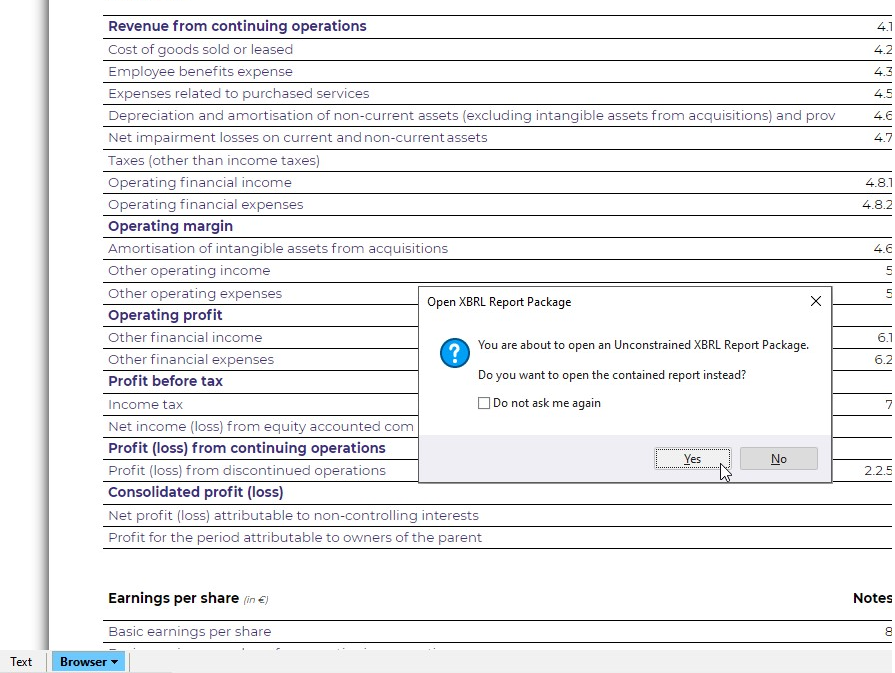Click the "Consolidated profit (loss)" heading
Viewport: 895px width, 673px height.
click(x=195, y=492)
